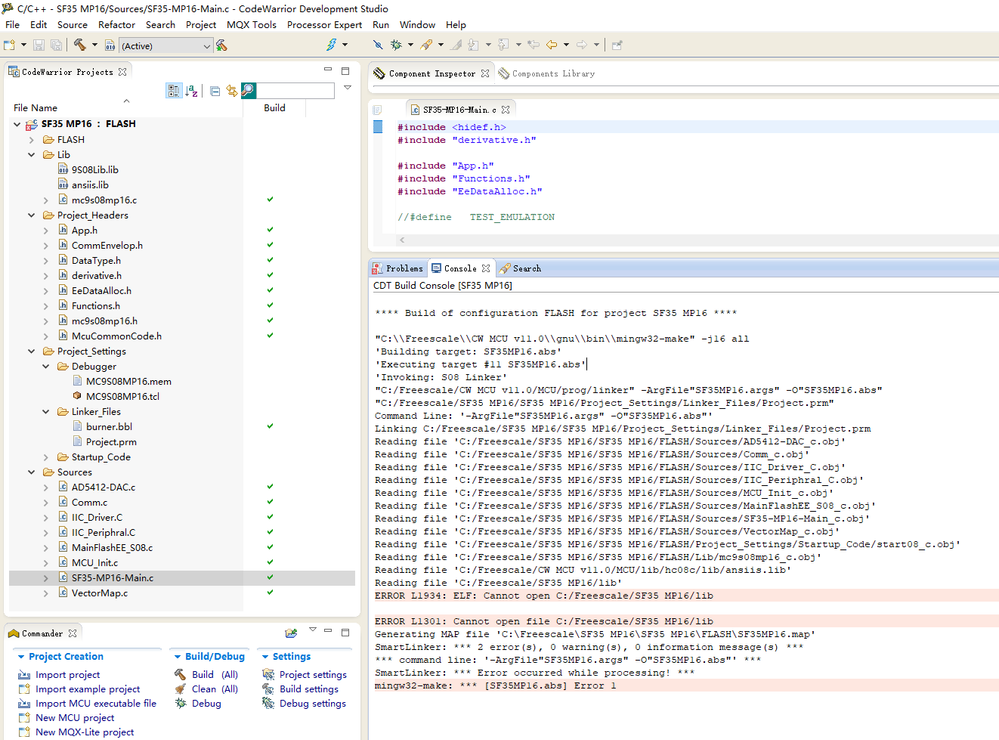
Task: Toggle build checkmark for Comm.c
Action: point(270,502)
